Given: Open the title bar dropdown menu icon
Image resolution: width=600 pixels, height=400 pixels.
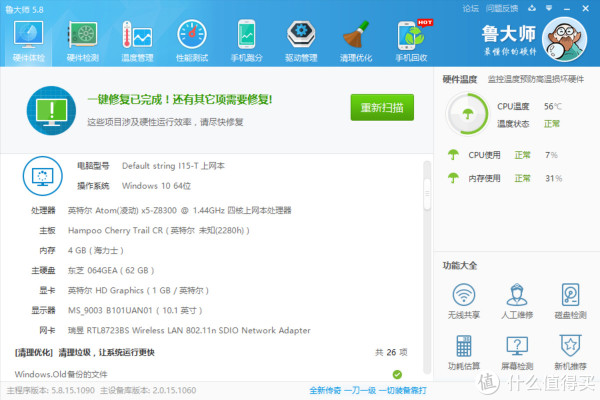Looking at the screenshot, I should click(549, 8).
